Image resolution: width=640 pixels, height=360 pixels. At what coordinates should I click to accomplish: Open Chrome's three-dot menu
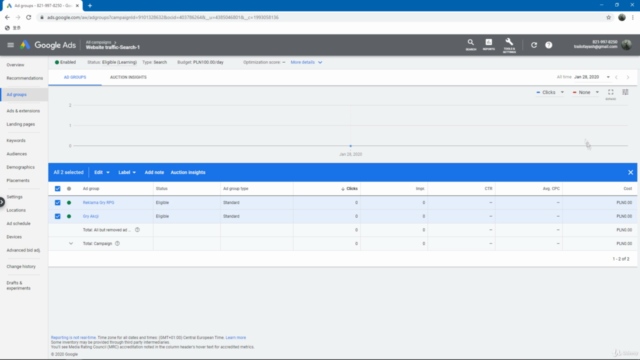[x=633, y=18]
